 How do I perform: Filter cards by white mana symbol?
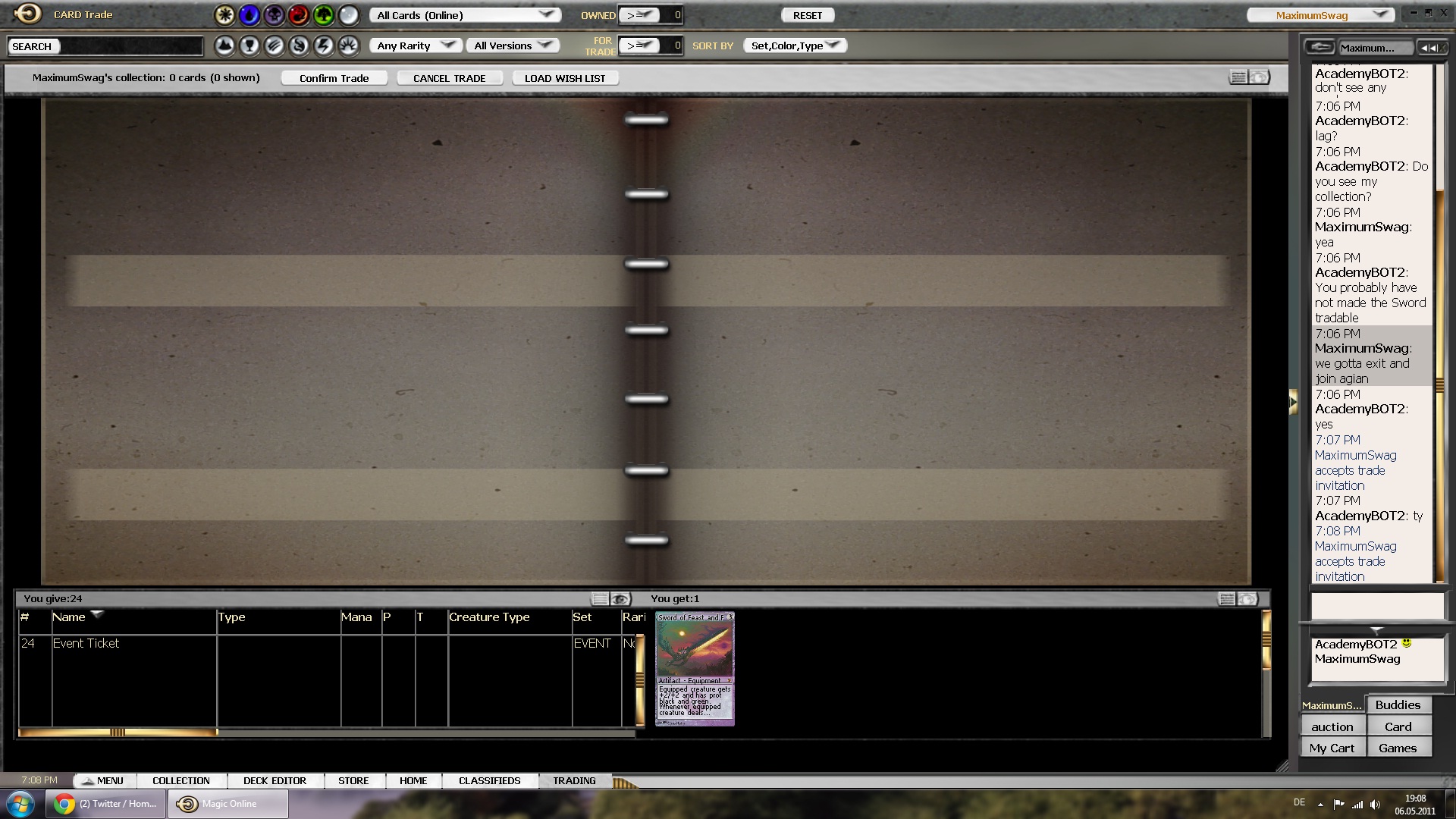tap(224, 14)
